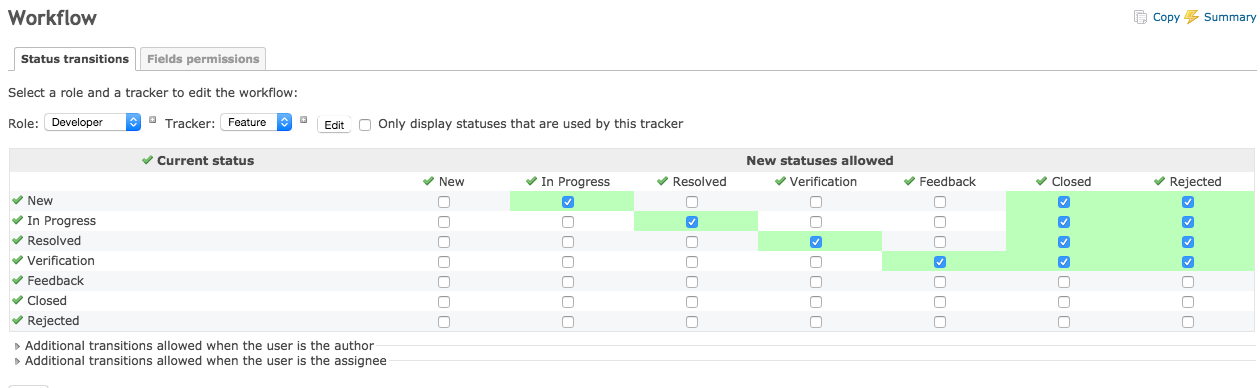This screenshot has width=1260, height=388.
Task: Click the lightning Summary icon
Action: tap(1191, 17)
